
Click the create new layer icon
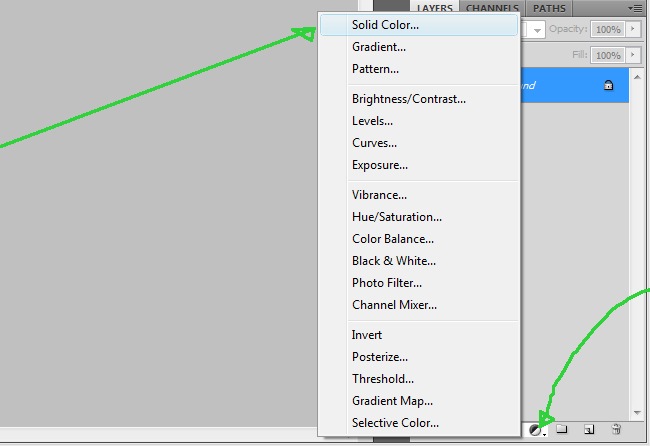[589, 429]
